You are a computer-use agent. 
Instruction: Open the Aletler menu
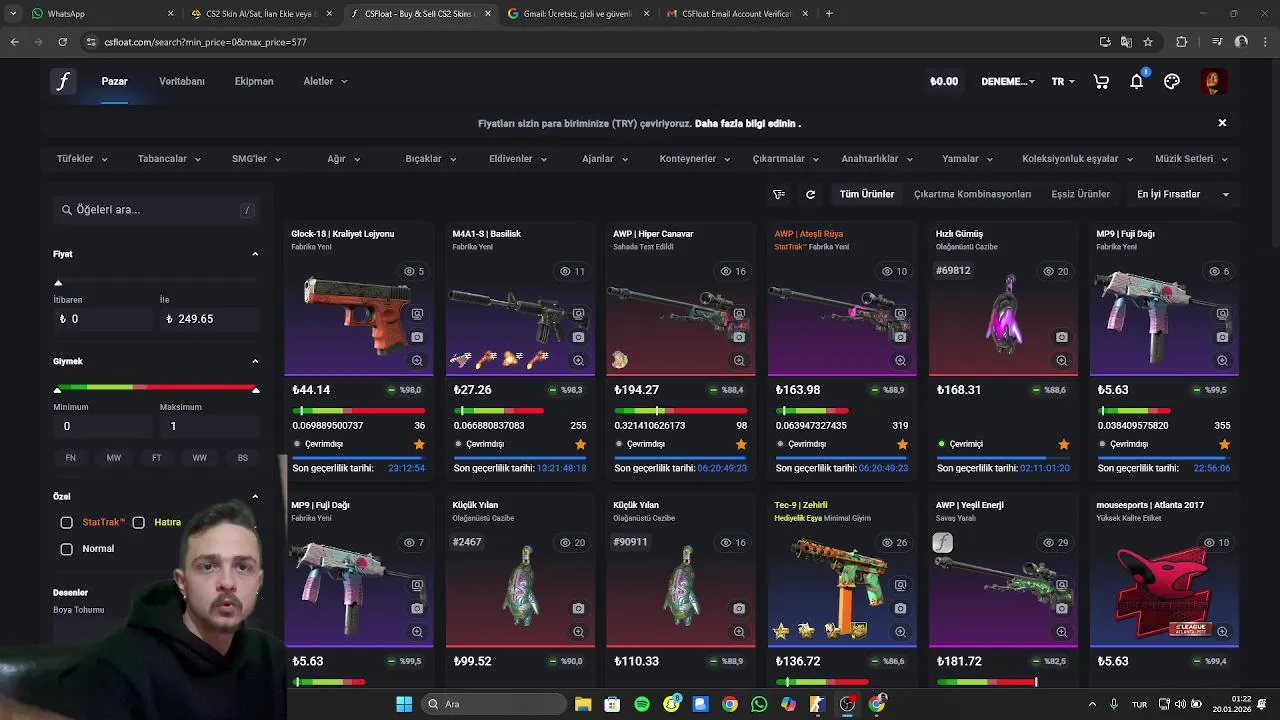point(325,81)
